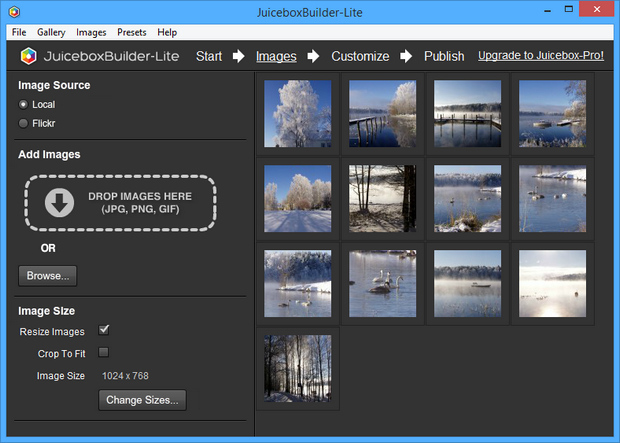Open the Presets menu
Screen dimensions: 620x443
(132, 32)
